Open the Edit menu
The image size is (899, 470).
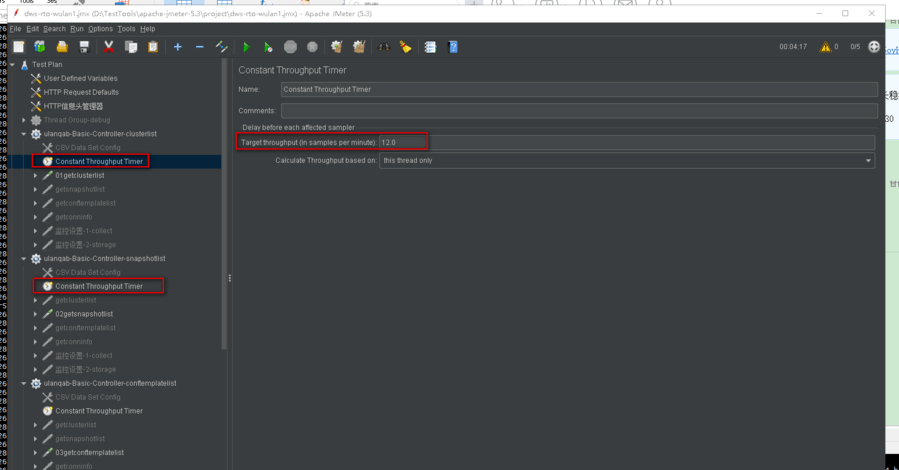[33, 29]
